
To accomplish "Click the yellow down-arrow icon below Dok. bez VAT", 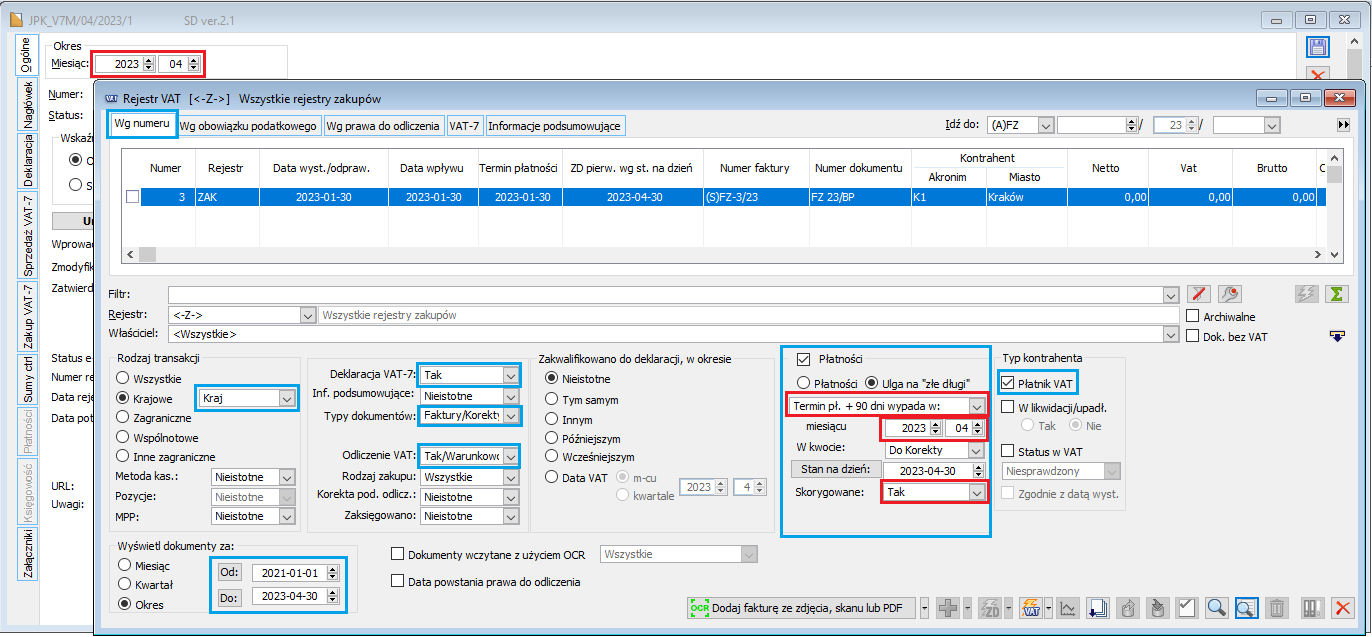I will coord(1337,336).
